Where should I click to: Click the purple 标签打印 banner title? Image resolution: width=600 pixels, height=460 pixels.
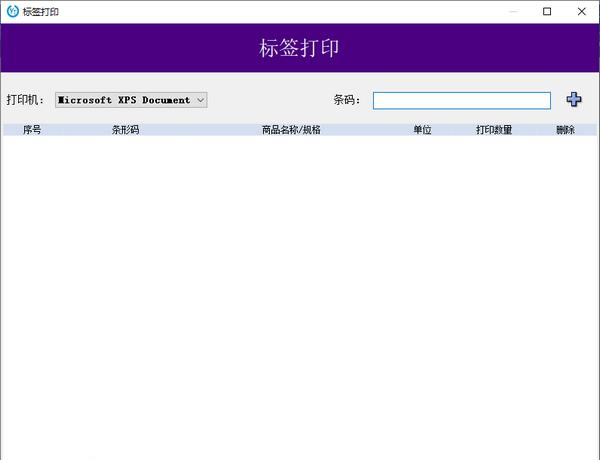pyautogui.click(x=299, y=48)
